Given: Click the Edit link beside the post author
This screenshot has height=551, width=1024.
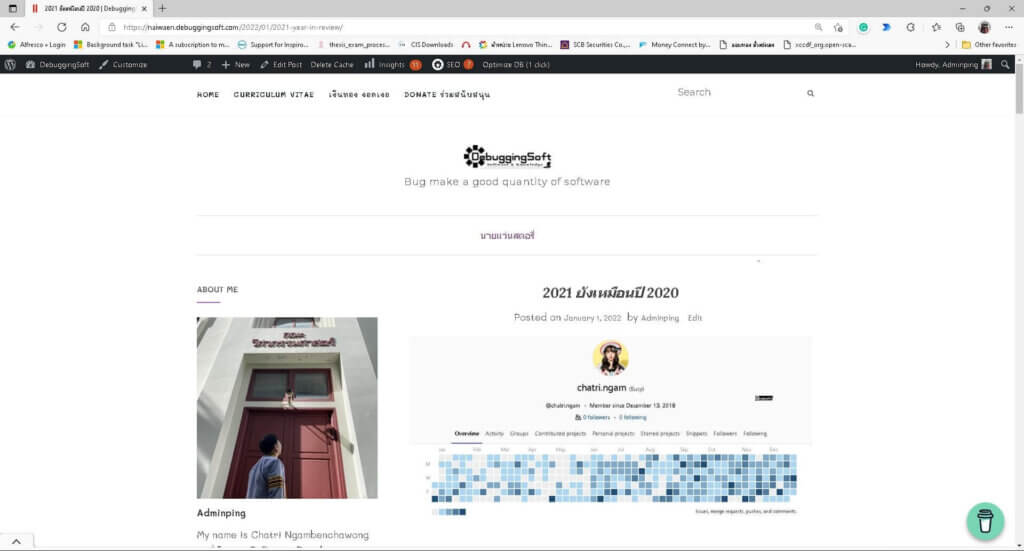Looking at the screenshot, I should (694, 318).
